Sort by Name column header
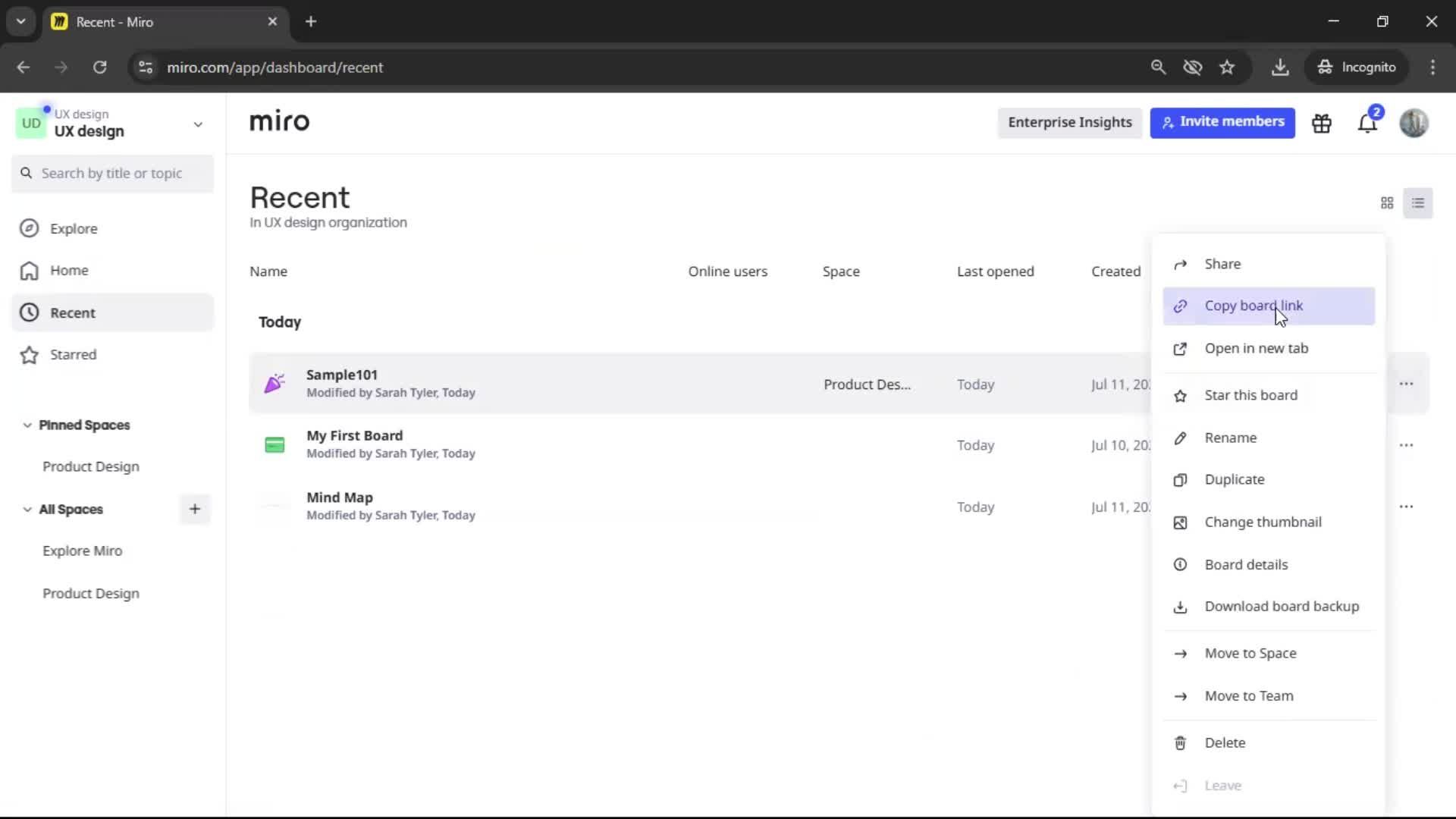The image size is (1456, 819). click(268, 271)
